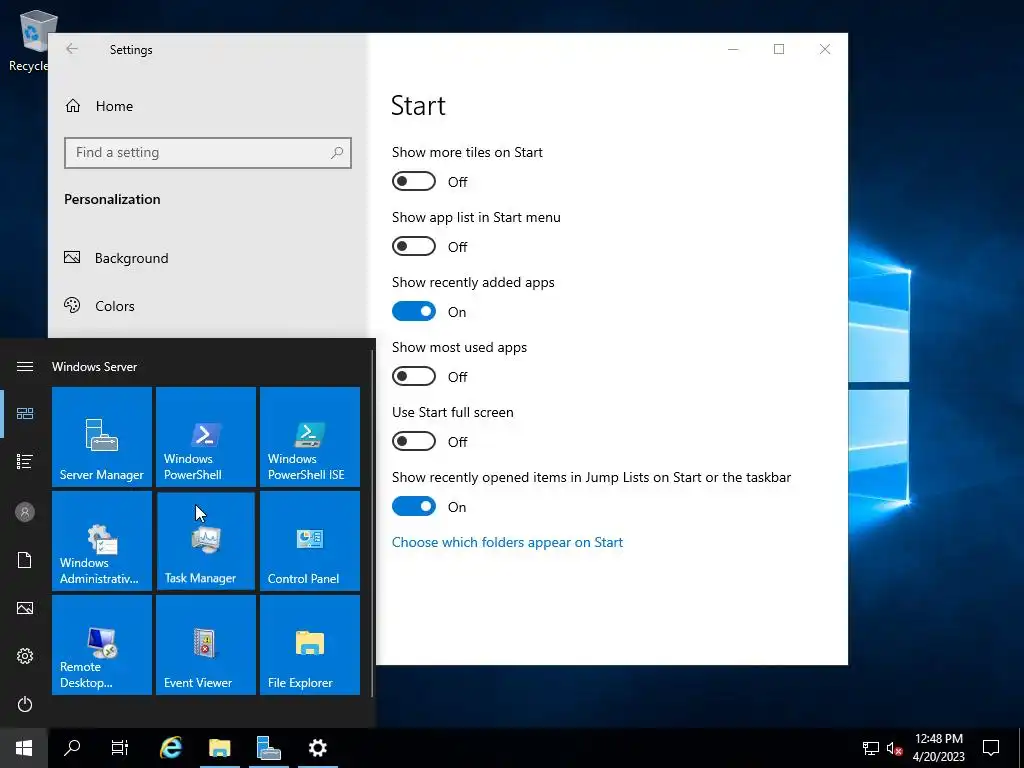Toggle Show more tiles on Start

coord(413,182)
